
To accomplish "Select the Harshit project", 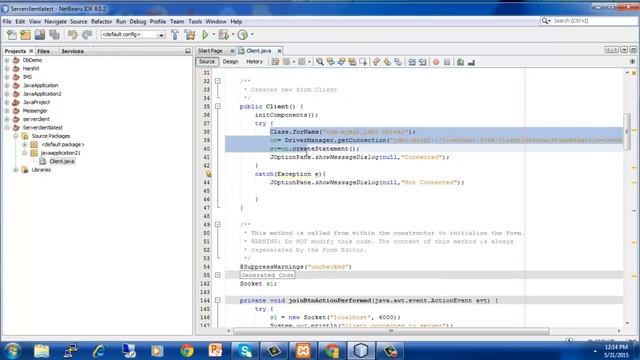I will click(x=31, y=69).
